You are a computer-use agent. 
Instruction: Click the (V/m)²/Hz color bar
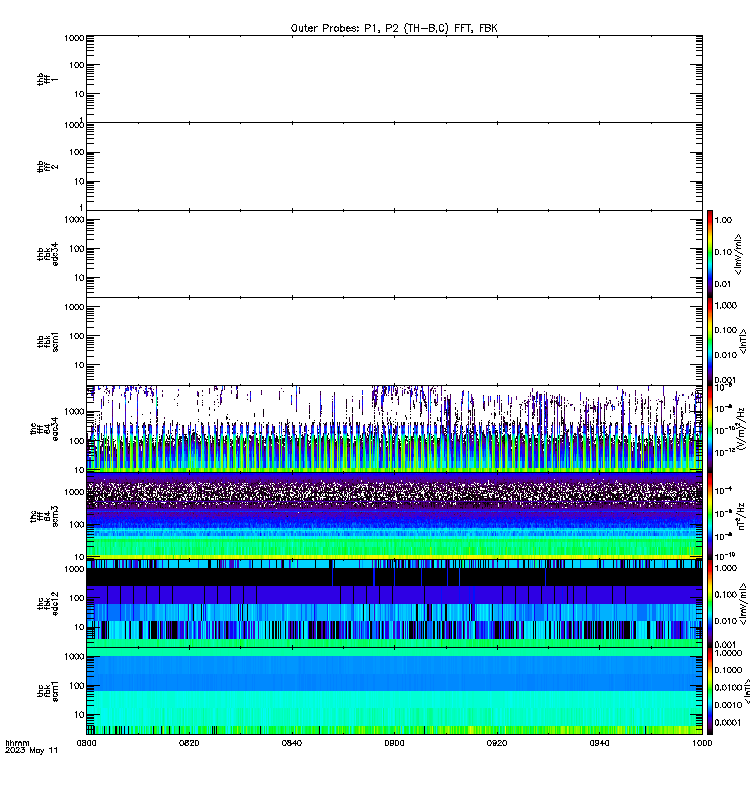coord(710,429)
